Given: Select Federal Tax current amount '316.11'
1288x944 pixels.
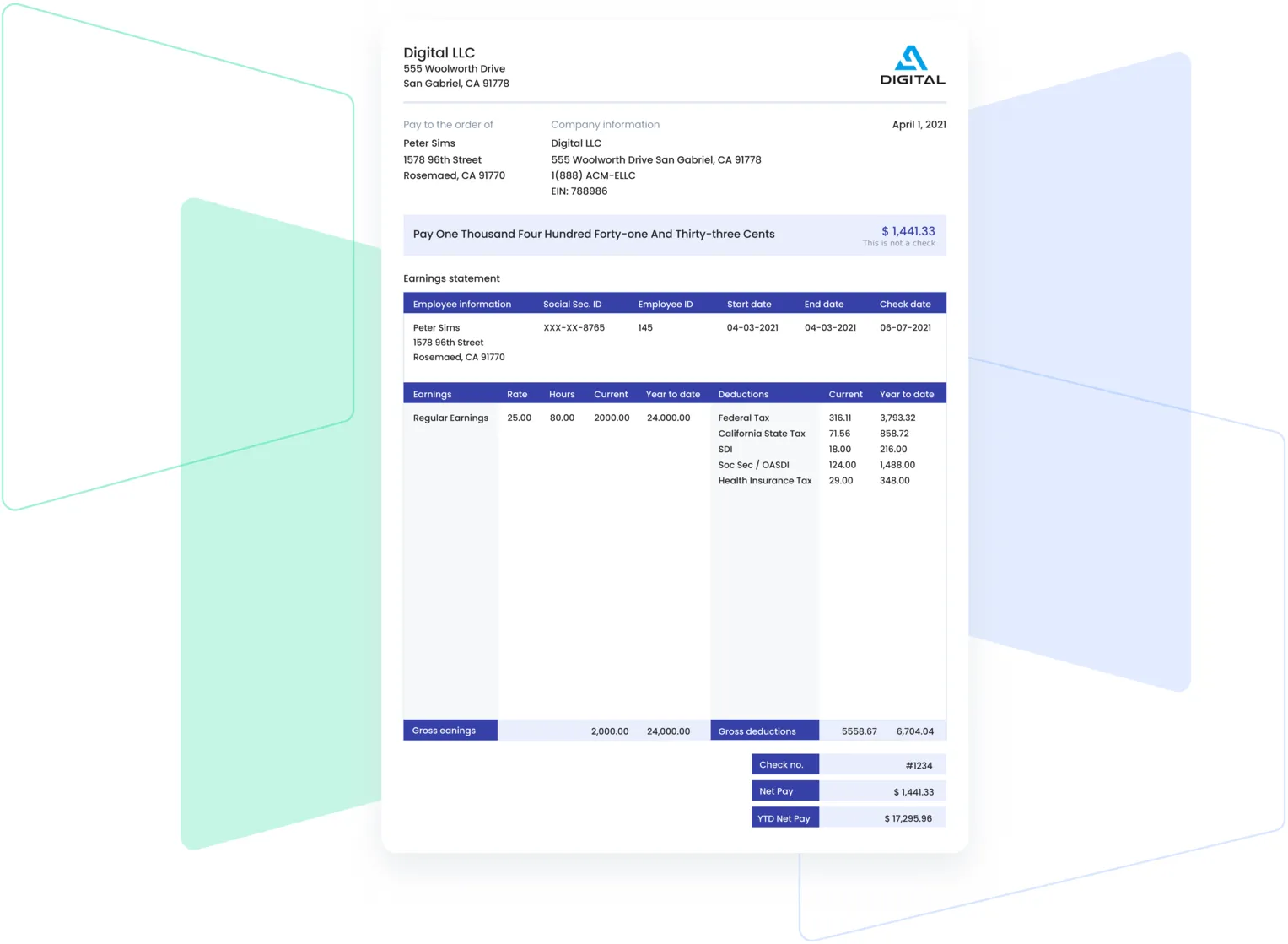Looking at the screenshot, I should [x=840, y=418].
